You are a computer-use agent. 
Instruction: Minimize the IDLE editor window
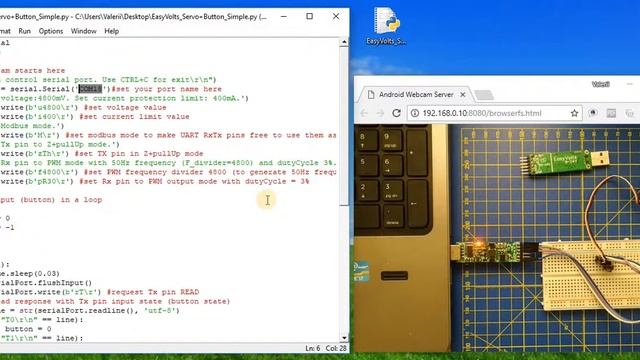(x=284, y=16)
